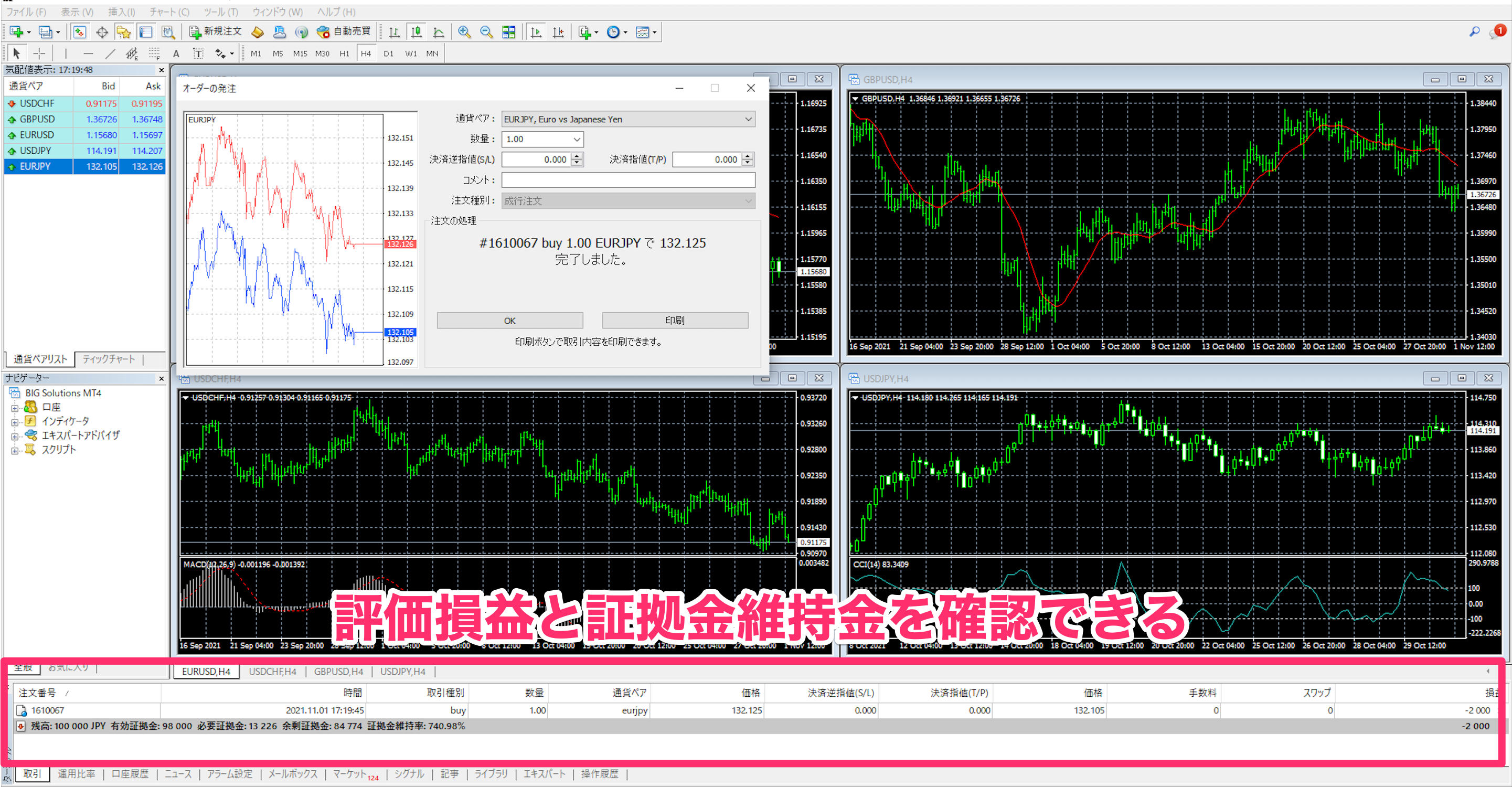This screenshot has width=1512, height=787.
Task: Open the 口座履歴 terminal tab
Action: point(130,773)
